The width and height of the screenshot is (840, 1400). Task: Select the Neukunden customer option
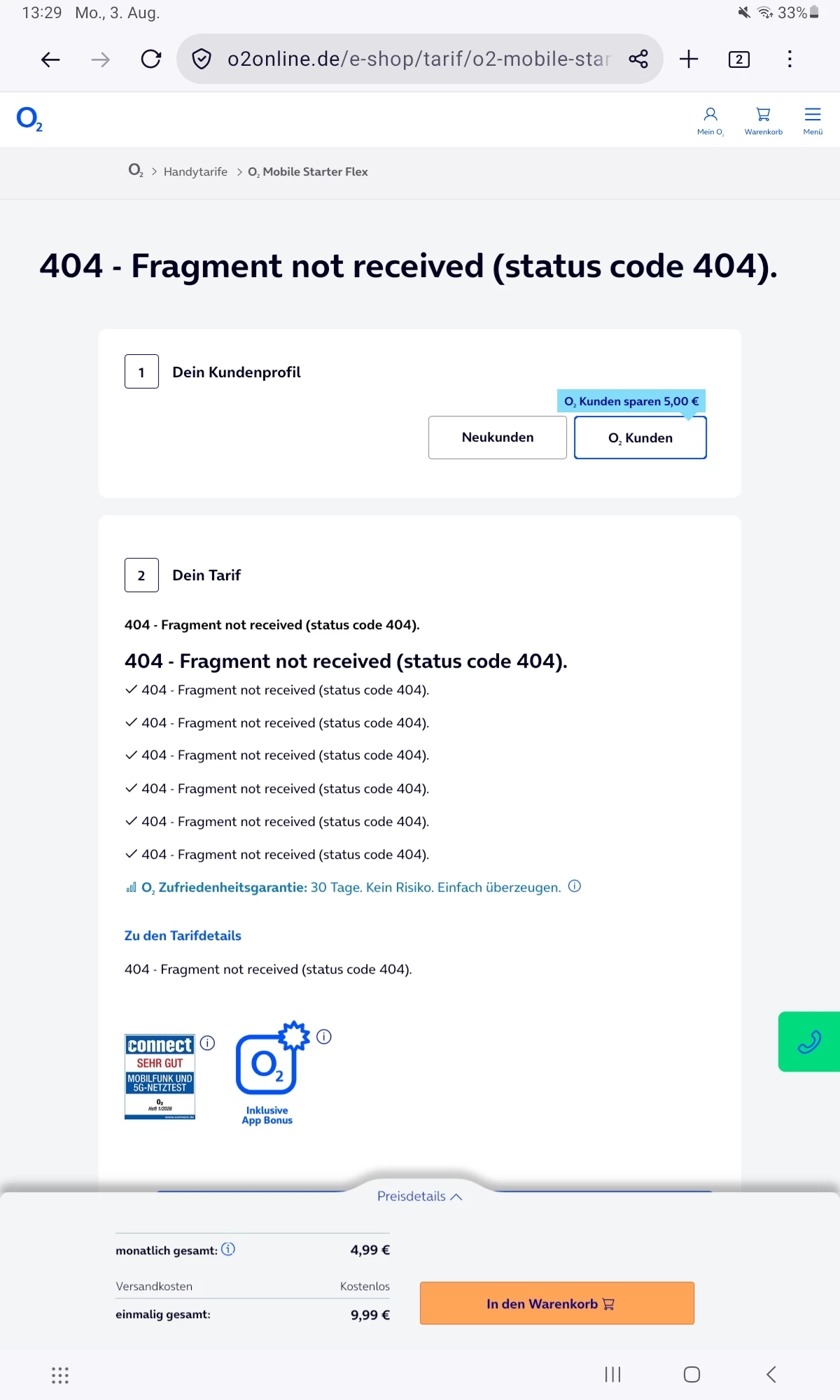click(x=498, y=437)
